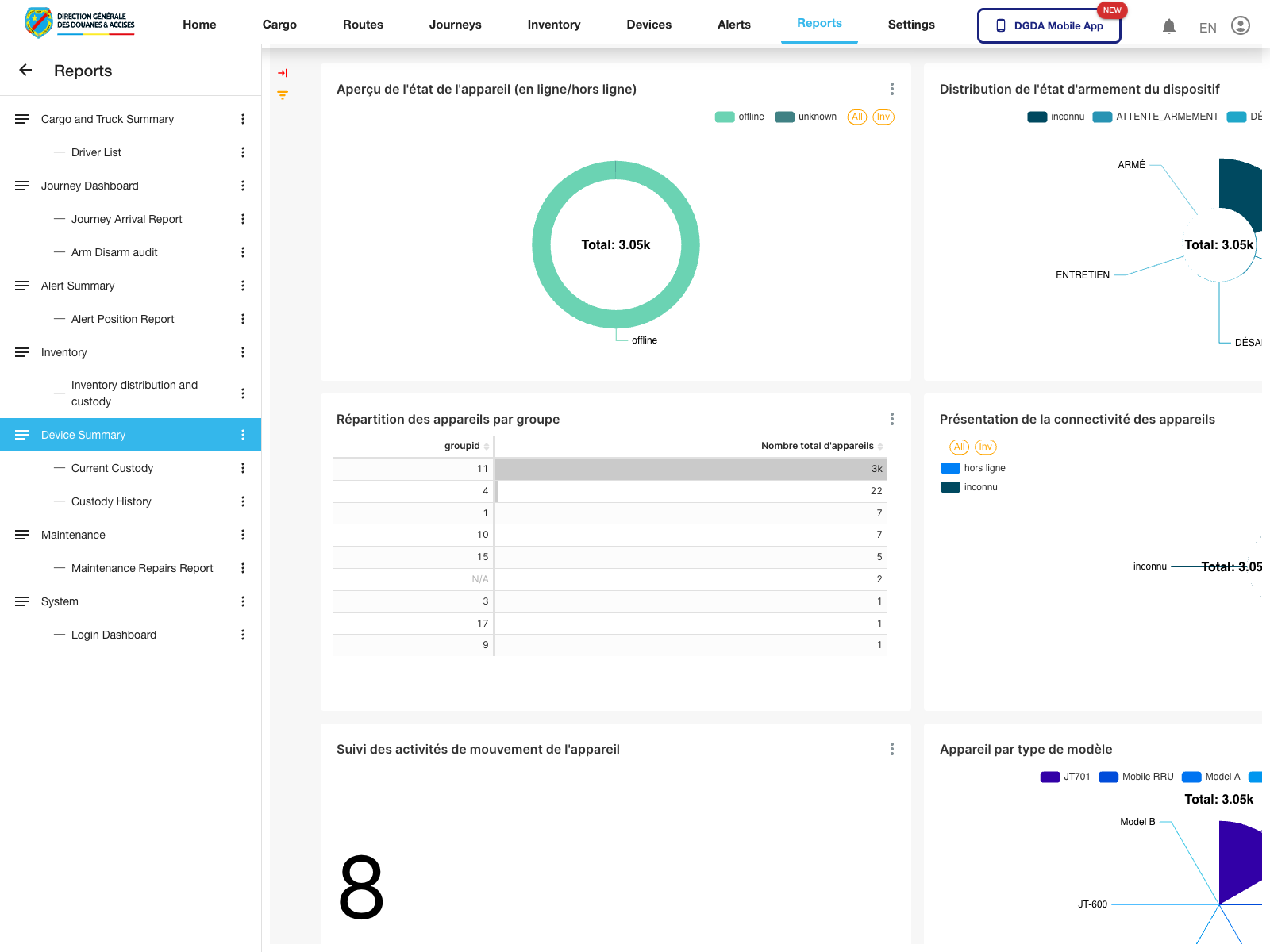Open the Maintenance Repairs Report
The image size is (1270, 952).
coord(141,568)
